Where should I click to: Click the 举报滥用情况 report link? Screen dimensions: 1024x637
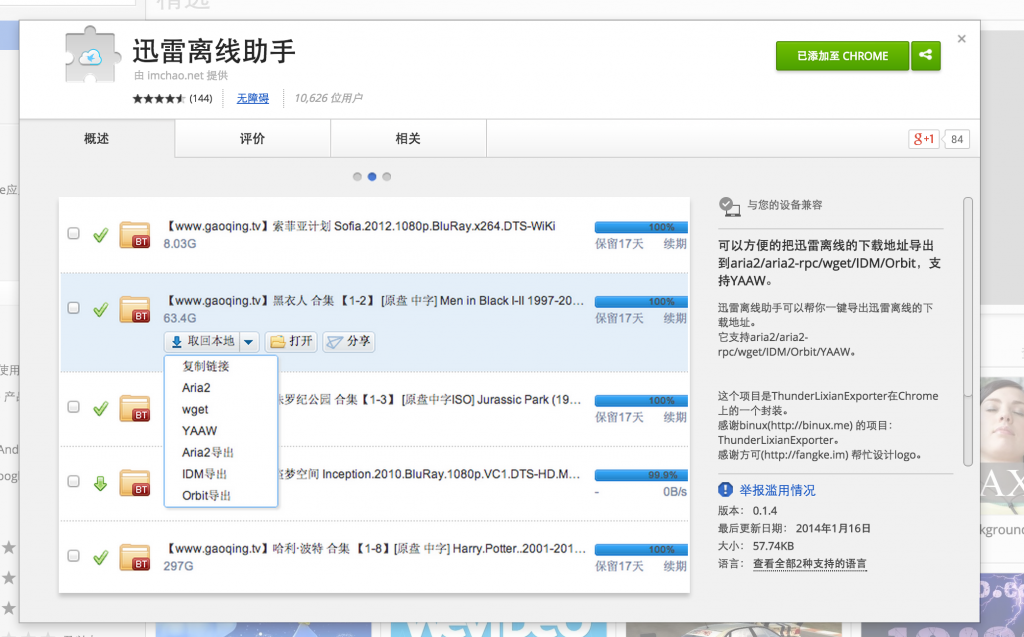[777, 490]
